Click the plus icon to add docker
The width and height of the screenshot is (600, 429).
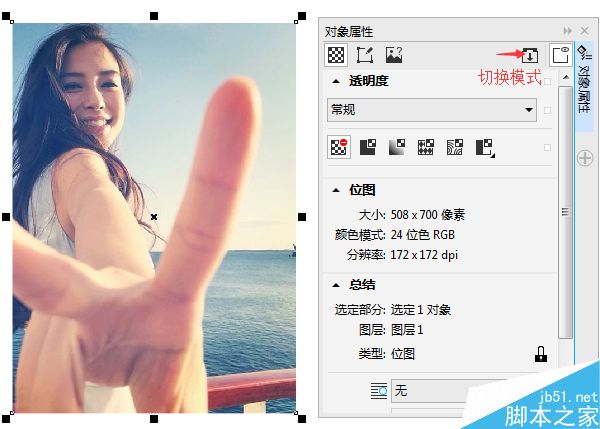tap(585, 158)
